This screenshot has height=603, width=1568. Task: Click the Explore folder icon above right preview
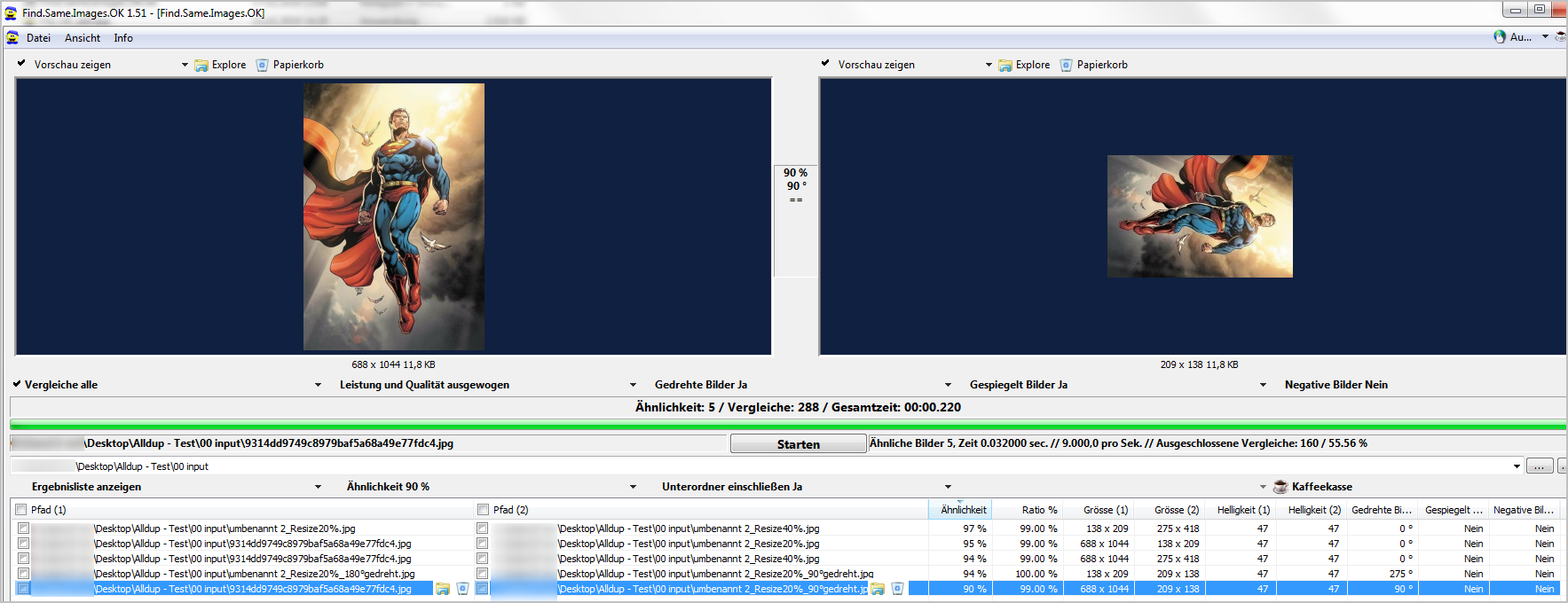[x=1005, y=65]
